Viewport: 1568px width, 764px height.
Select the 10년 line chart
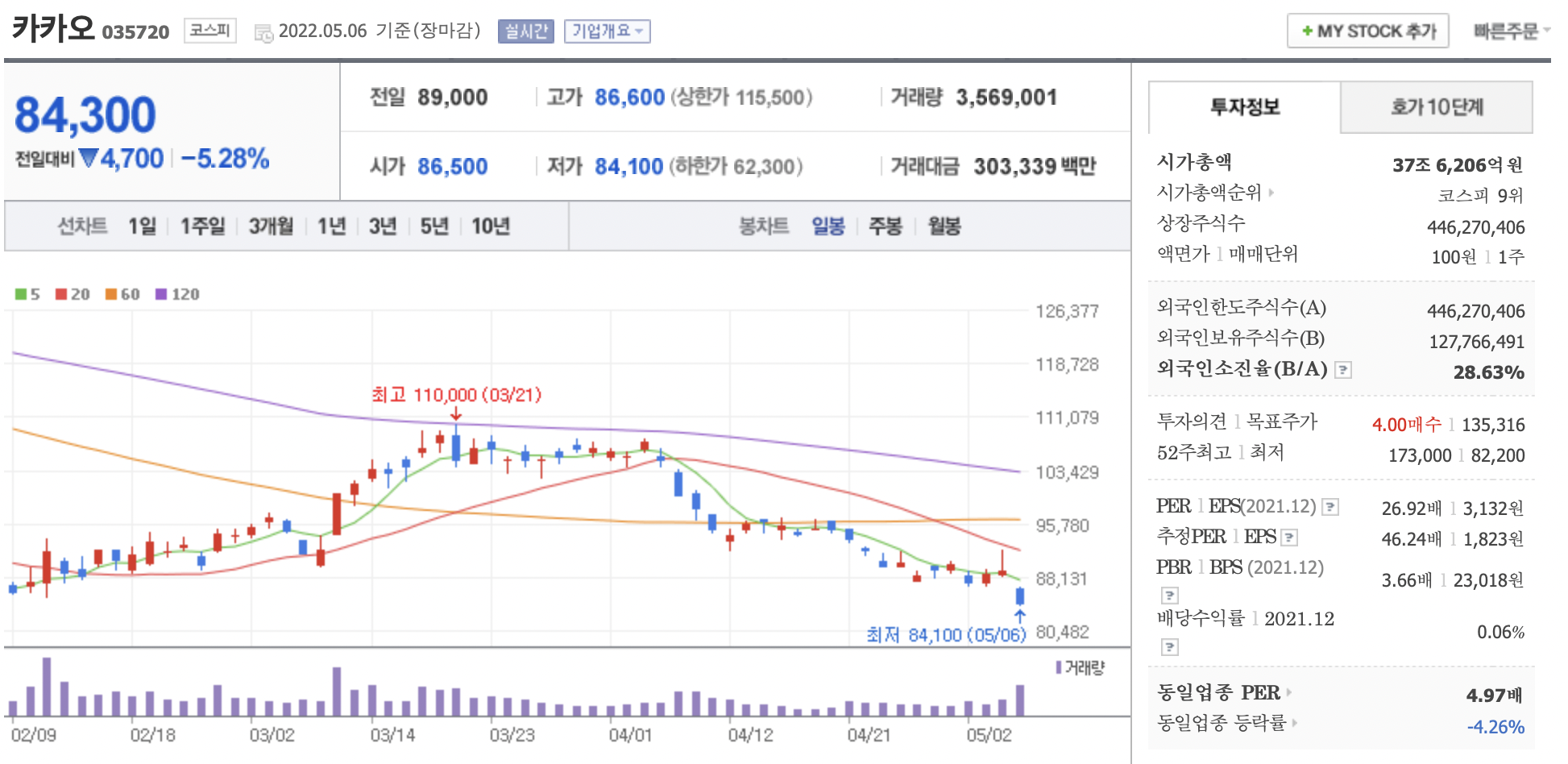coord(491,226)
